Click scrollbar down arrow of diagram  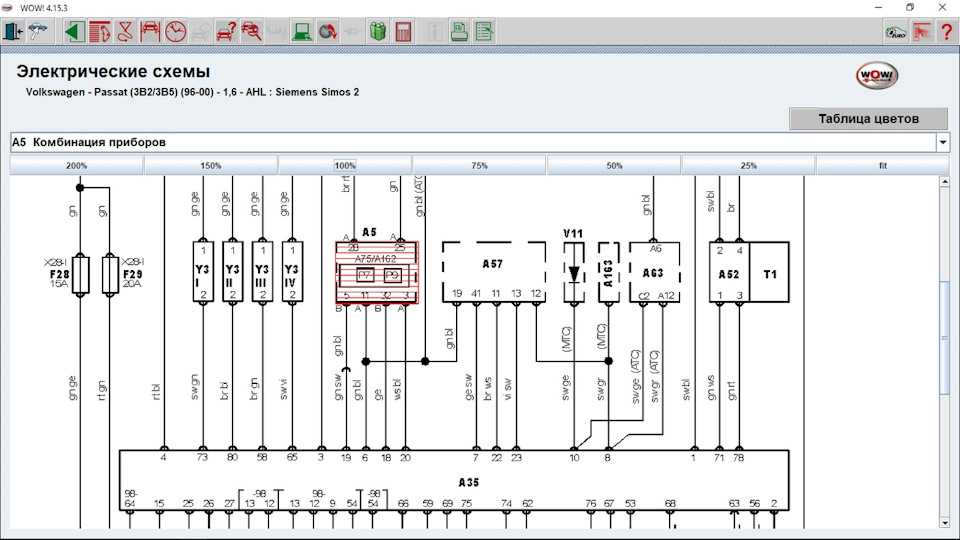[945, 523]
